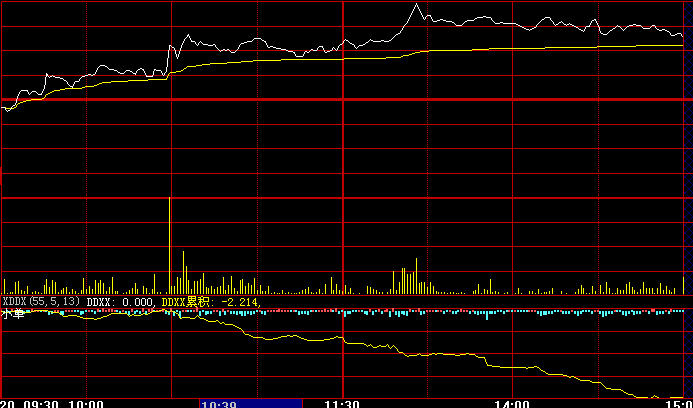Click the tallest yellow volume bar
The image size is (693, 408).
(x=170, y=245)
